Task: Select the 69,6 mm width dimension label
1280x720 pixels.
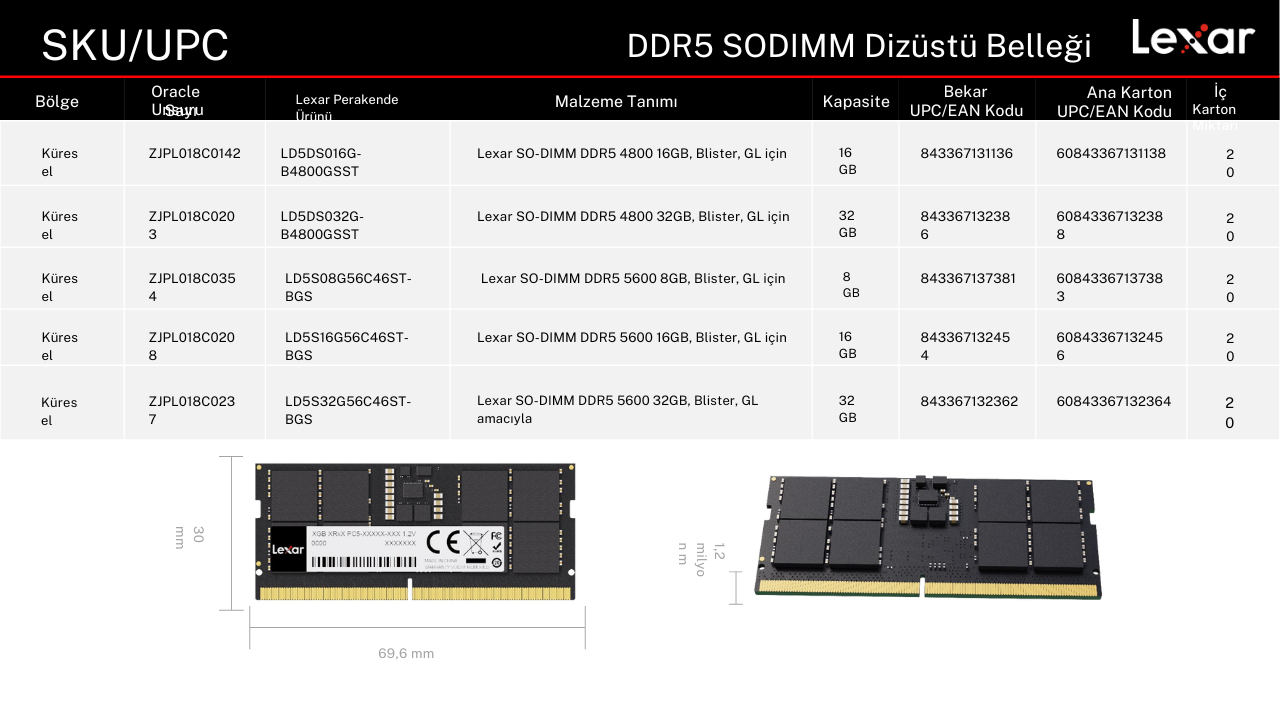Action: [x=406, y=653]
